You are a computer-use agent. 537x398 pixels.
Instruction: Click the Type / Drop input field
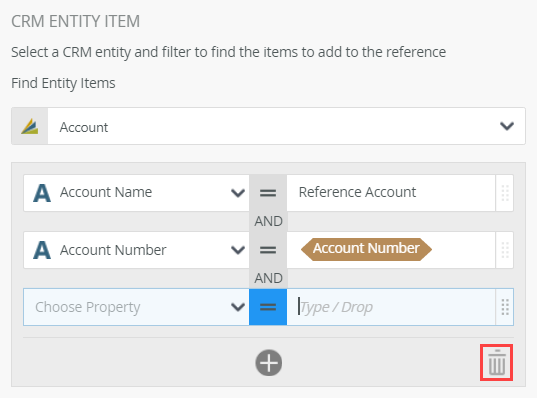(391, 307)
